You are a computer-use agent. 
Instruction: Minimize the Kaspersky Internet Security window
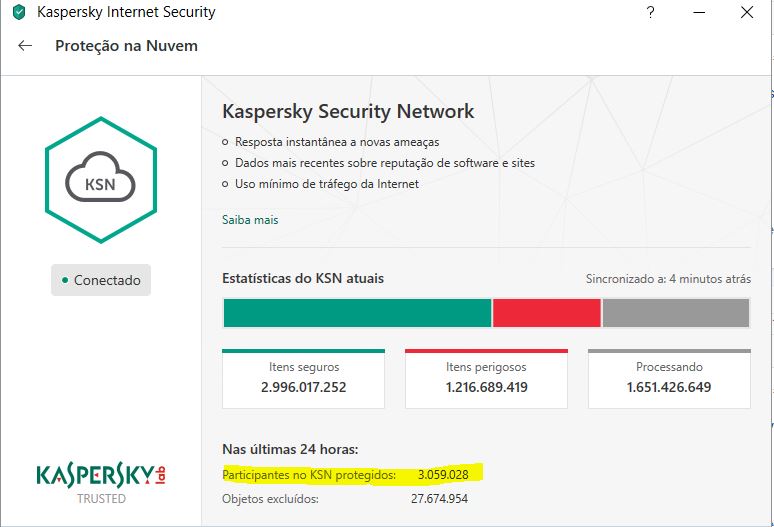click(x=699, y=13)
